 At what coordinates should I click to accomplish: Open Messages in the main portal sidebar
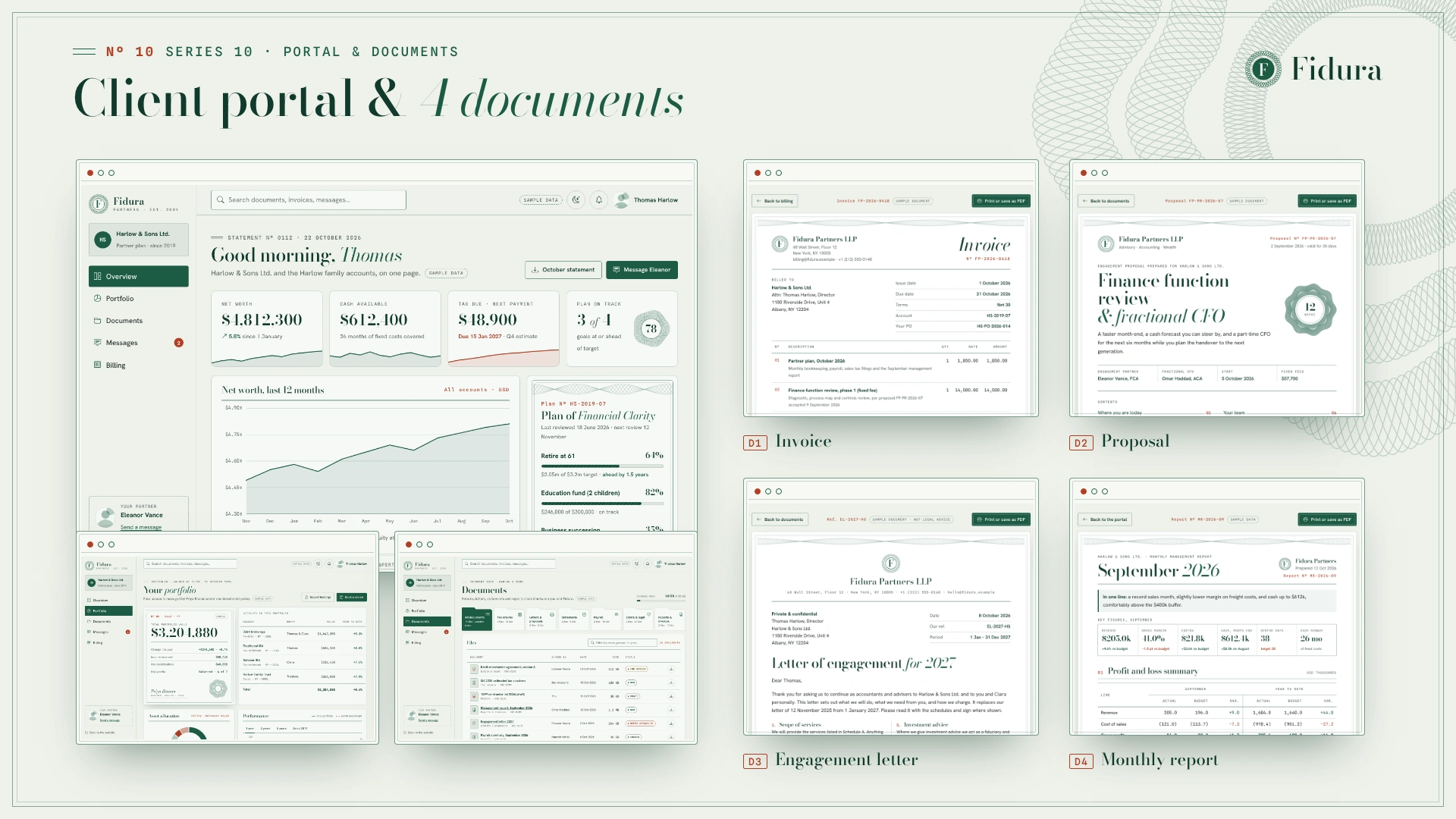pos(138,343)
